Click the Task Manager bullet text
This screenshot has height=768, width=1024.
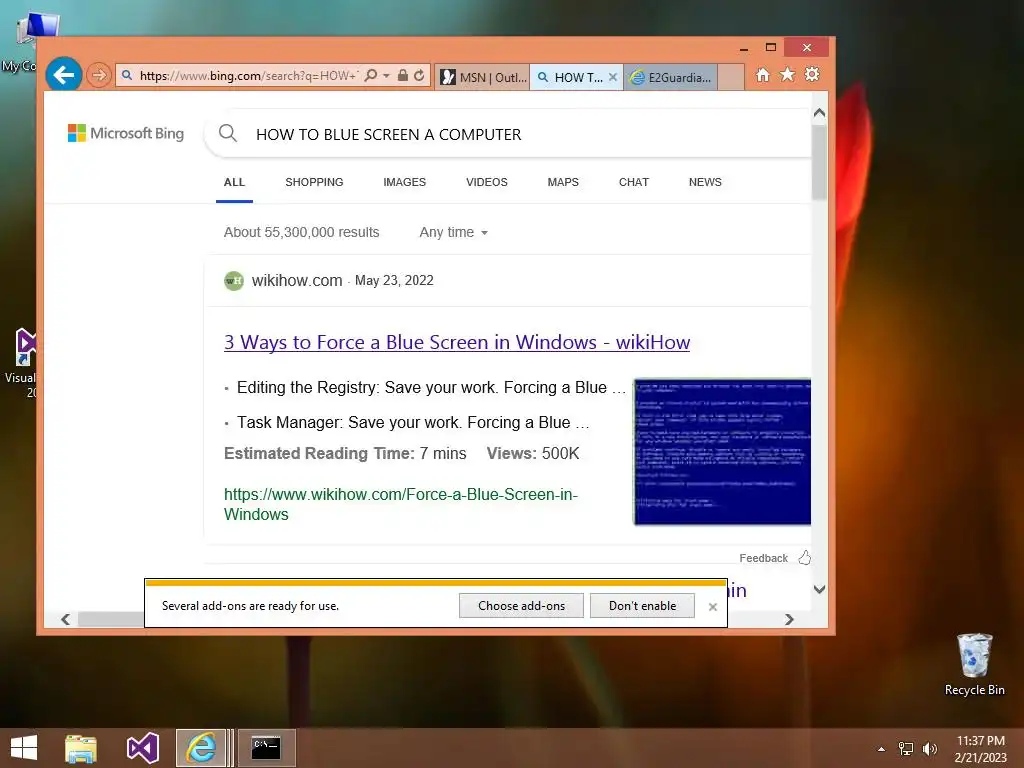(413, 423)
